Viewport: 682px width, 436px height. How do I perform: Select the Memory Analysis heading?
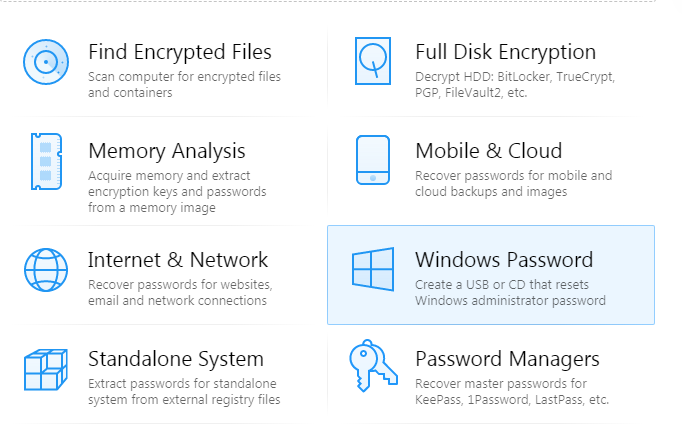(166, 151)
